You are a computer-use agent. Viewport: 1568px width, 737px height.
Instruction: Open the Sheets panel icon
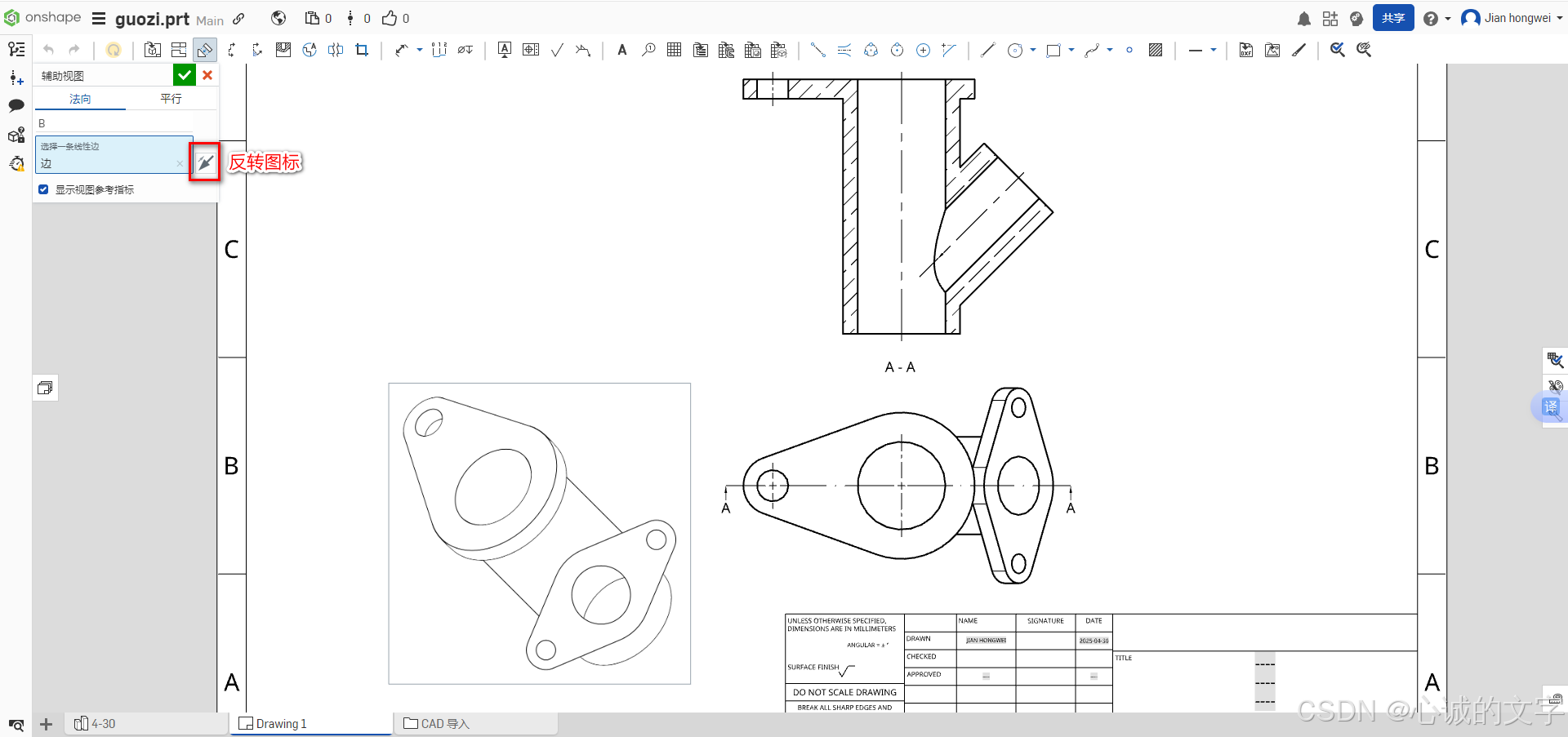point(46,388)
